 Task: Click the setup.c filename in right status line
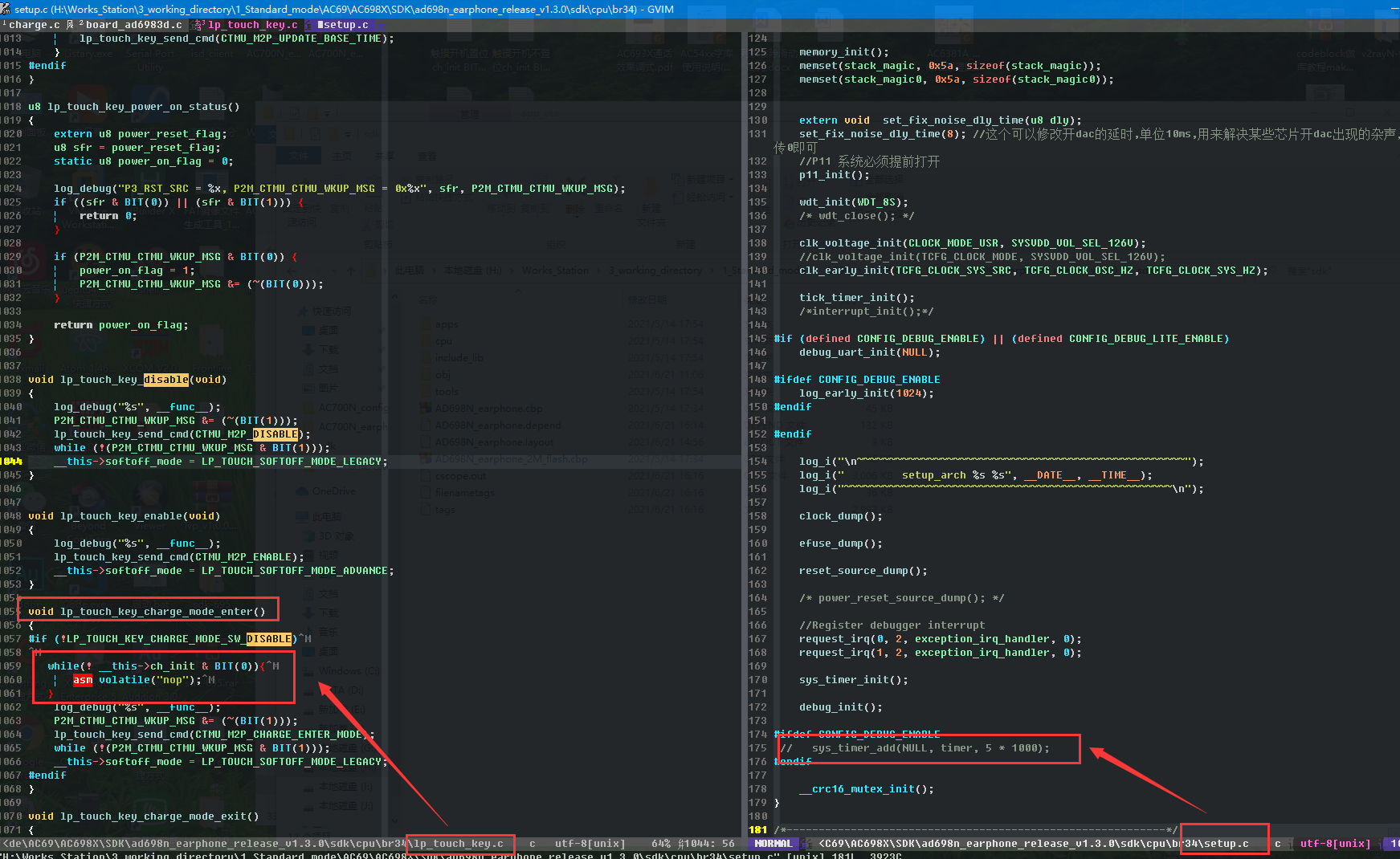[x=1226, y=844]
